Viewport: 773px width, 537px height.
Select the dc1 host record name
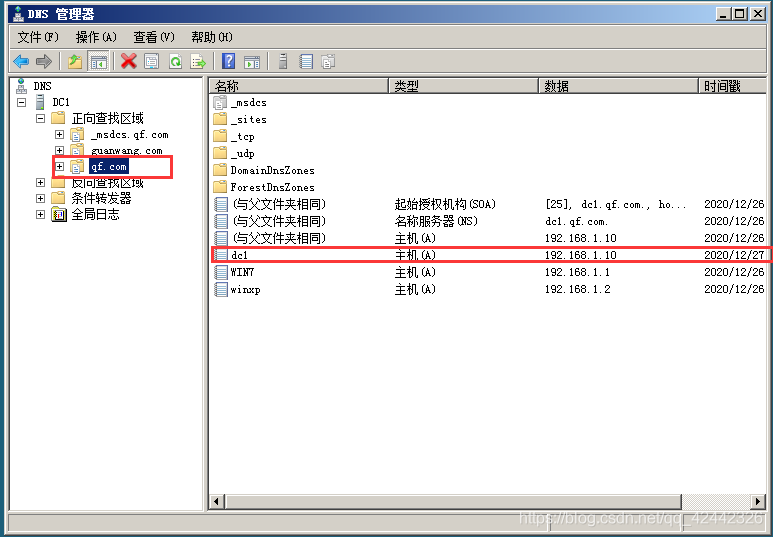tap(240, 255)
